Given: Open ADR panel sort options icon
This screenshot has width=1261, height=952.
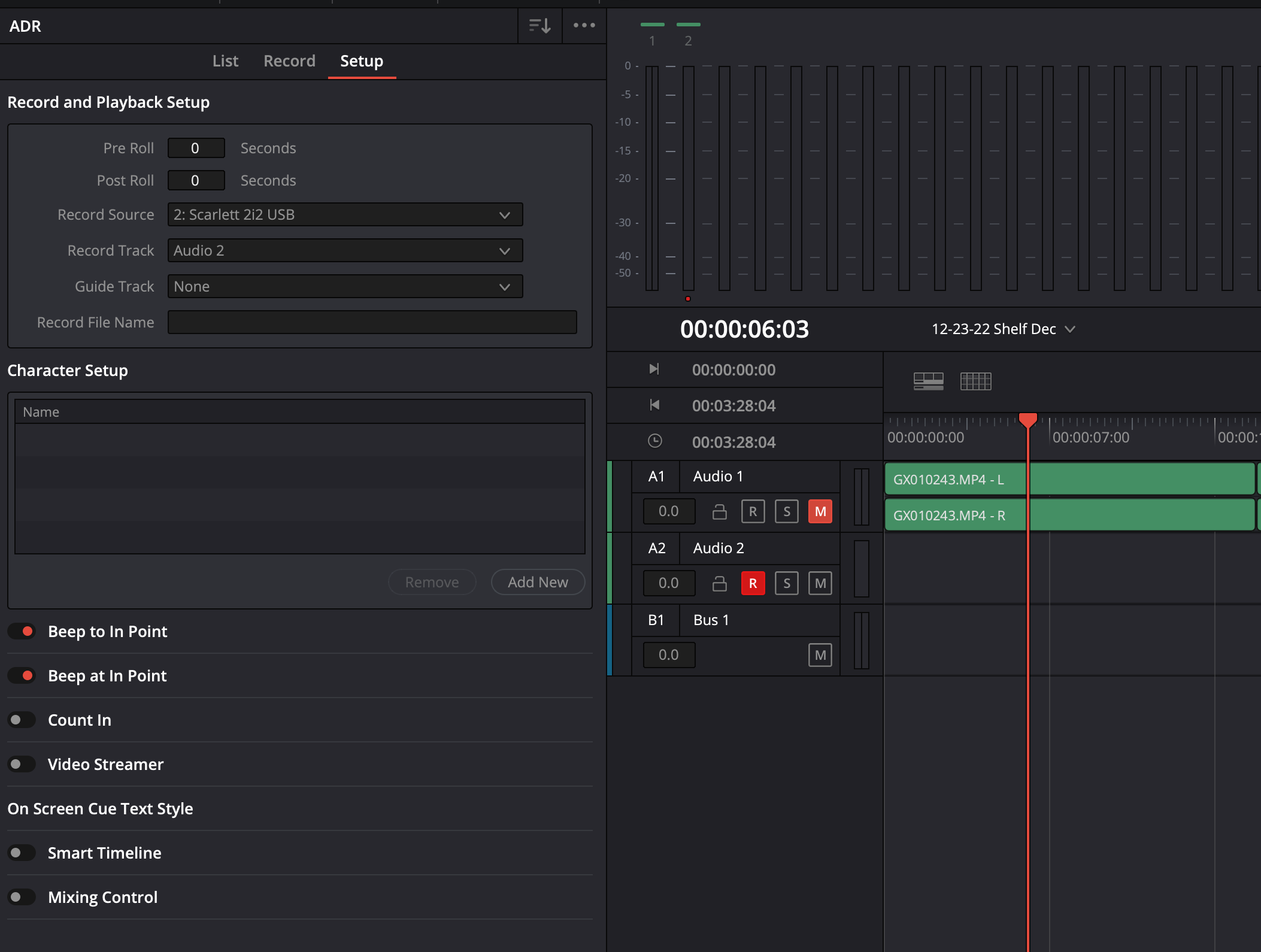Looking at the screenshot, I should point(539,26).
